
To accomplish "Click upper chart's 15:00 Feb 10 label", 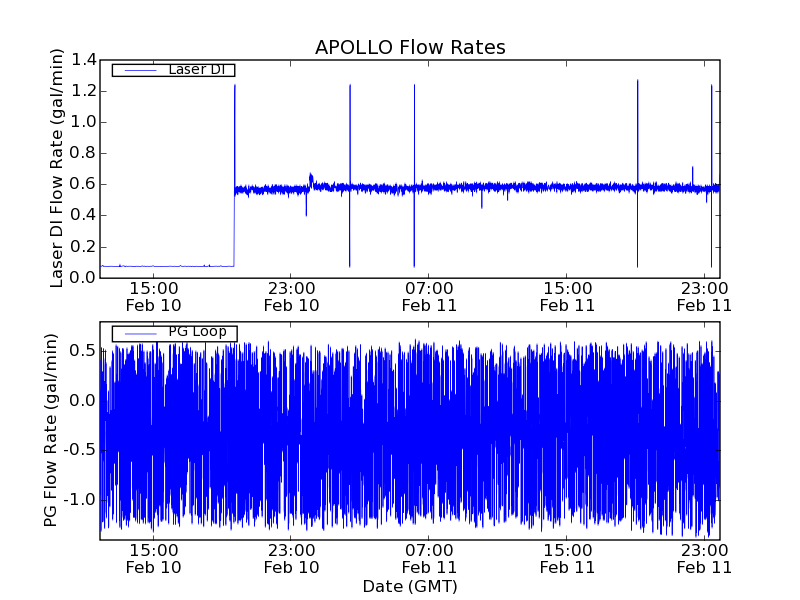I will point(154,297).
